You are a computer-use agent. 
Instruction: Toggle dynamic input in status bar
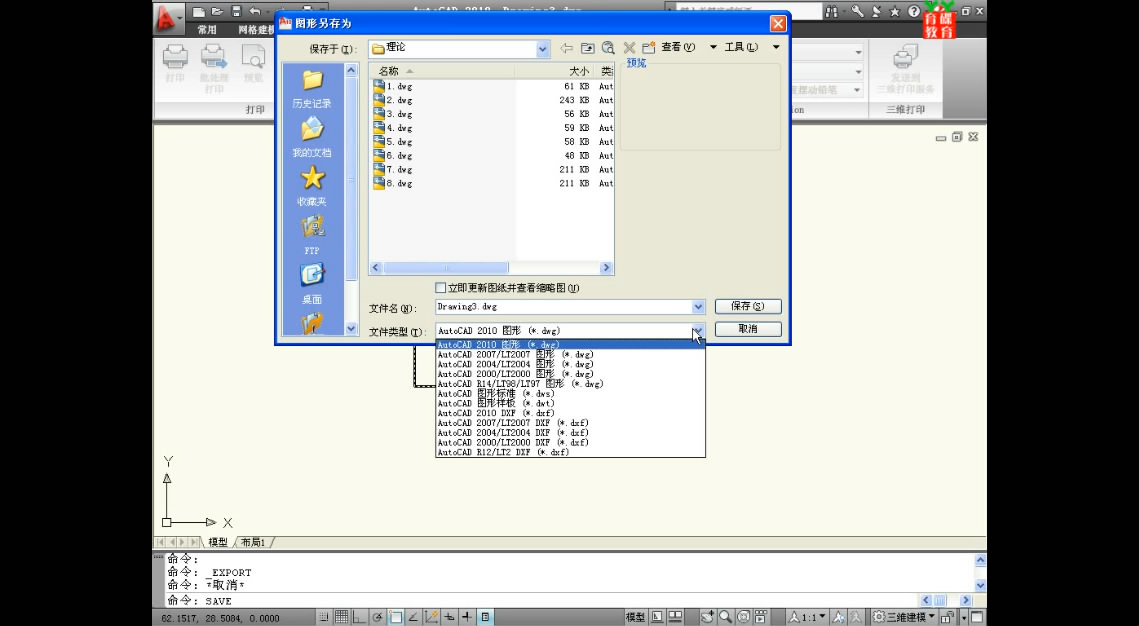(x=449, y=617)
